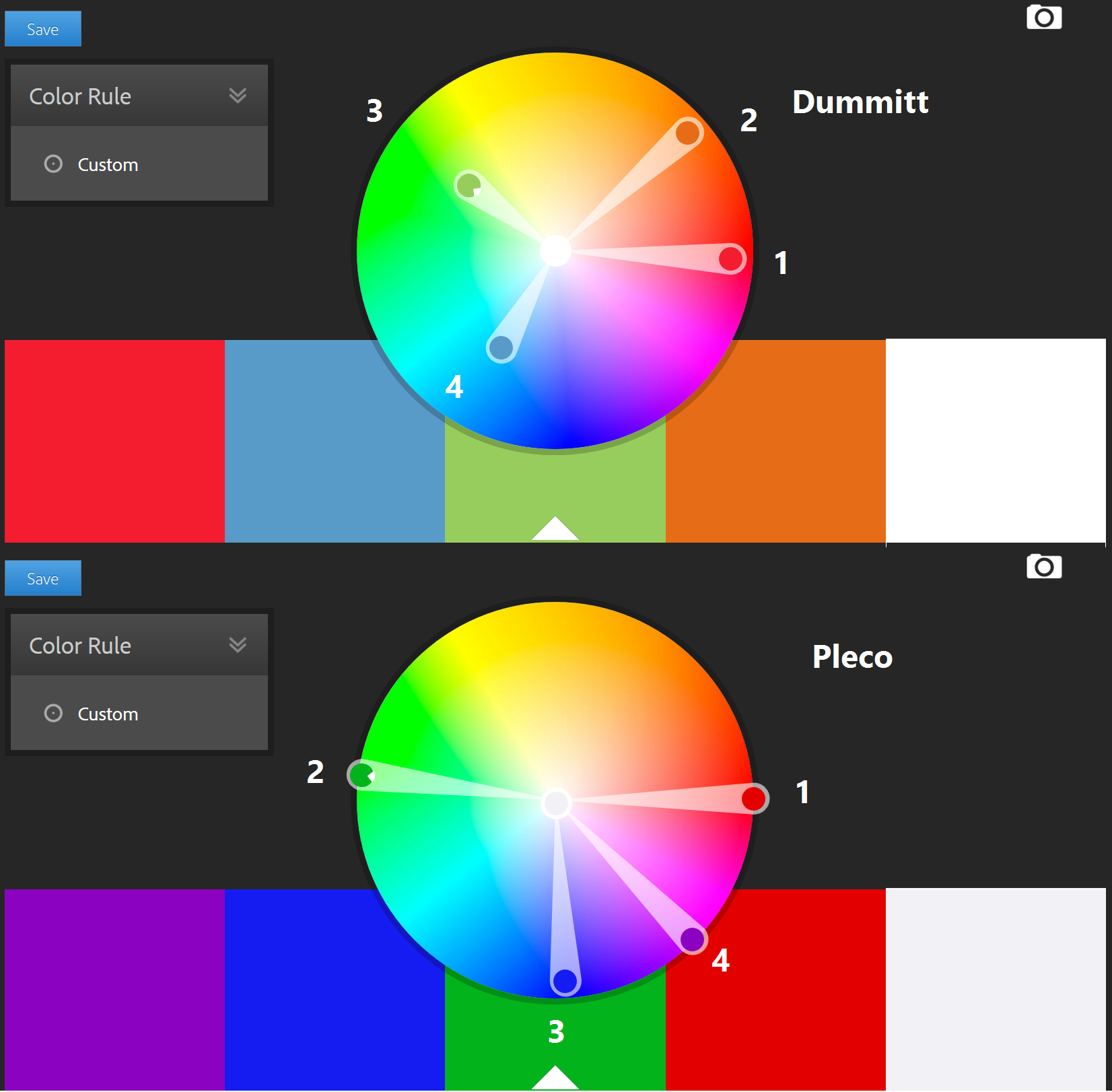Select the light green handle on the Dummitt wheel
1112x1092 pixels.
[468, 185]
